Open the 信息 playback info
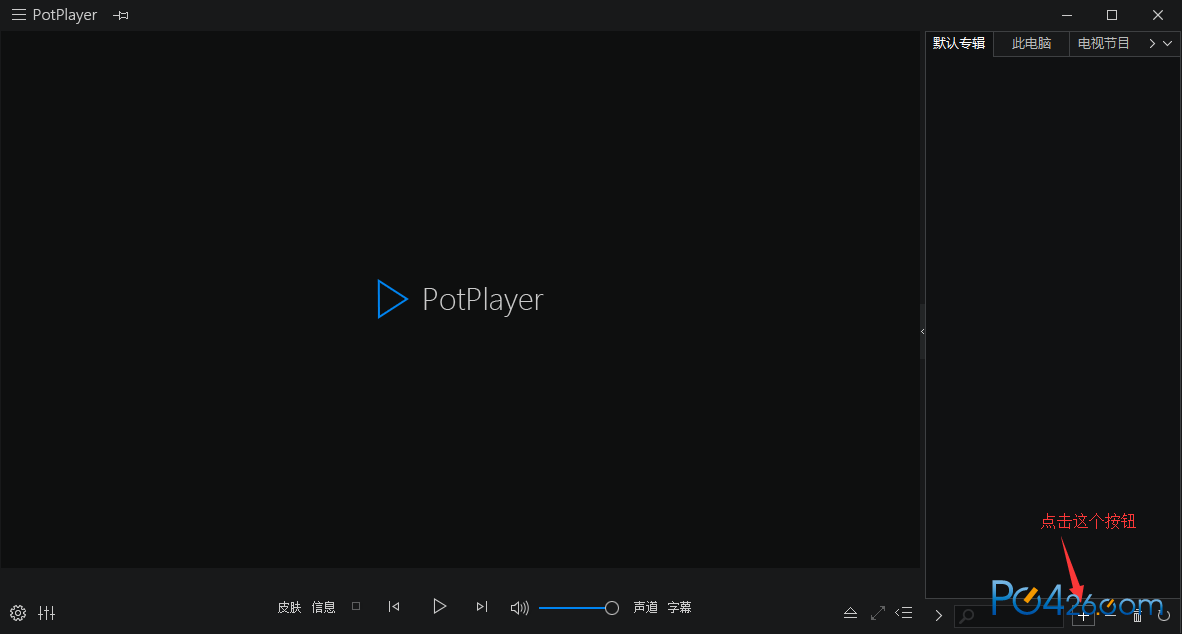1182x634 pixels. (x=323, y=608)
